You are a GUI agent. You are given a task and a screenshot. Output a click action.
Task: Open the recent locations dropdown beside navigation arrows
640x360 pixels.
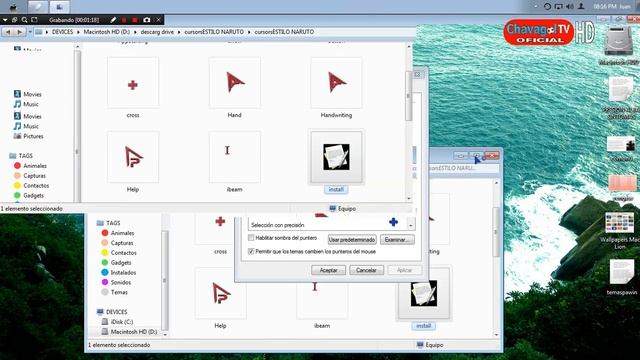[30, 32]
